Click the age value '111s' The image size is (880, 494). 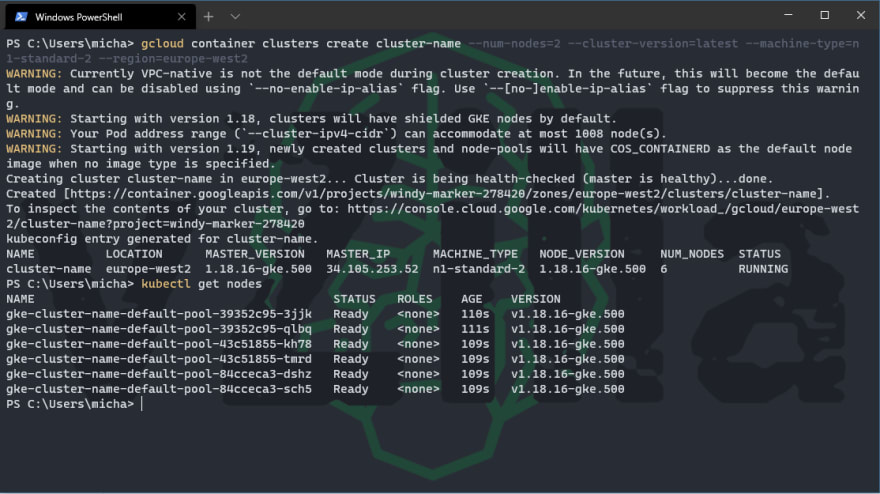point(475,329)
